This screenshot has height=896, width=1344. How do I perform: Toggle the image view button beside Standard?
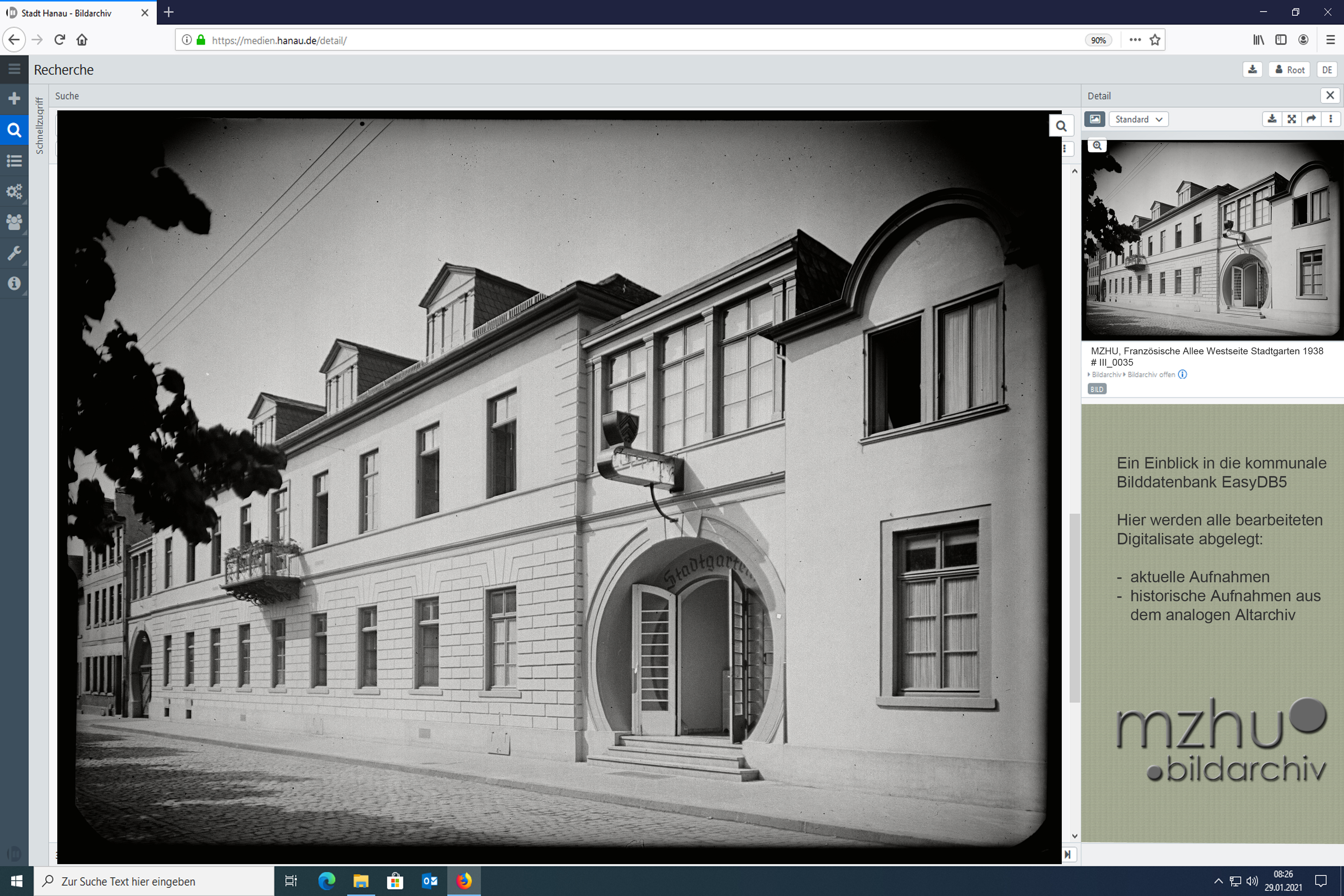point(1094,119)
